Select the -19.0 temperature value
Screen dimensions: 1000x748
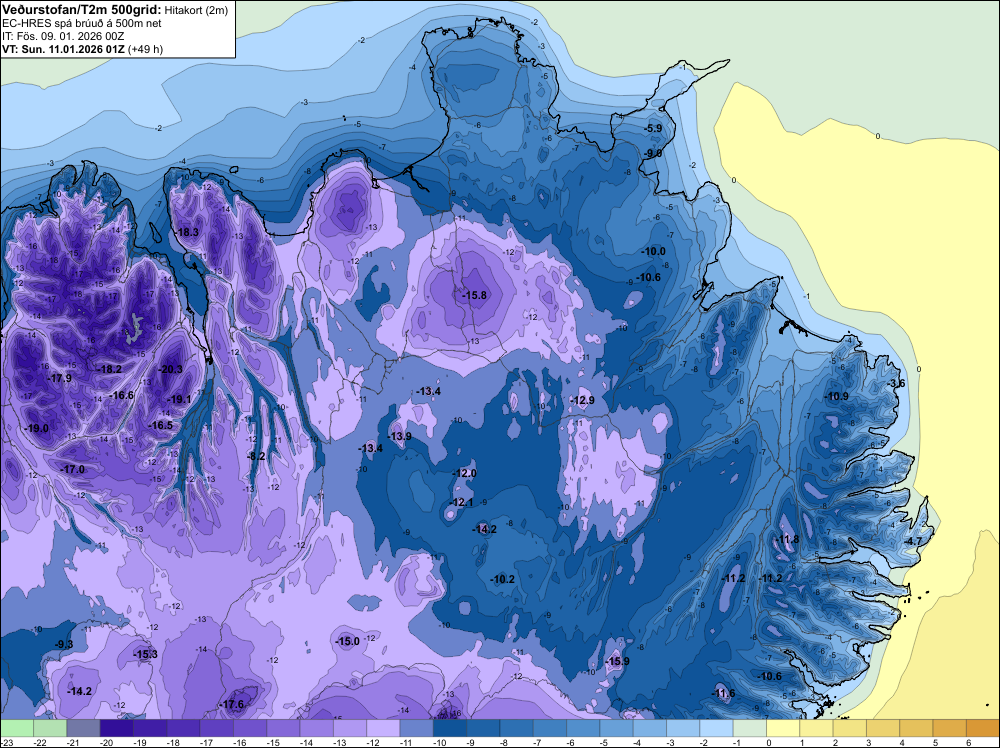point(36,429)
